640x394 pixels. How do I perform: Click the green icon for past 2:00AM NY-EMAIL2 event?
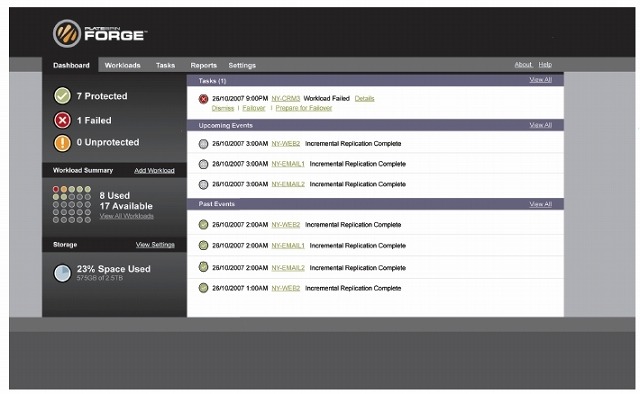(x=203, y=267)
